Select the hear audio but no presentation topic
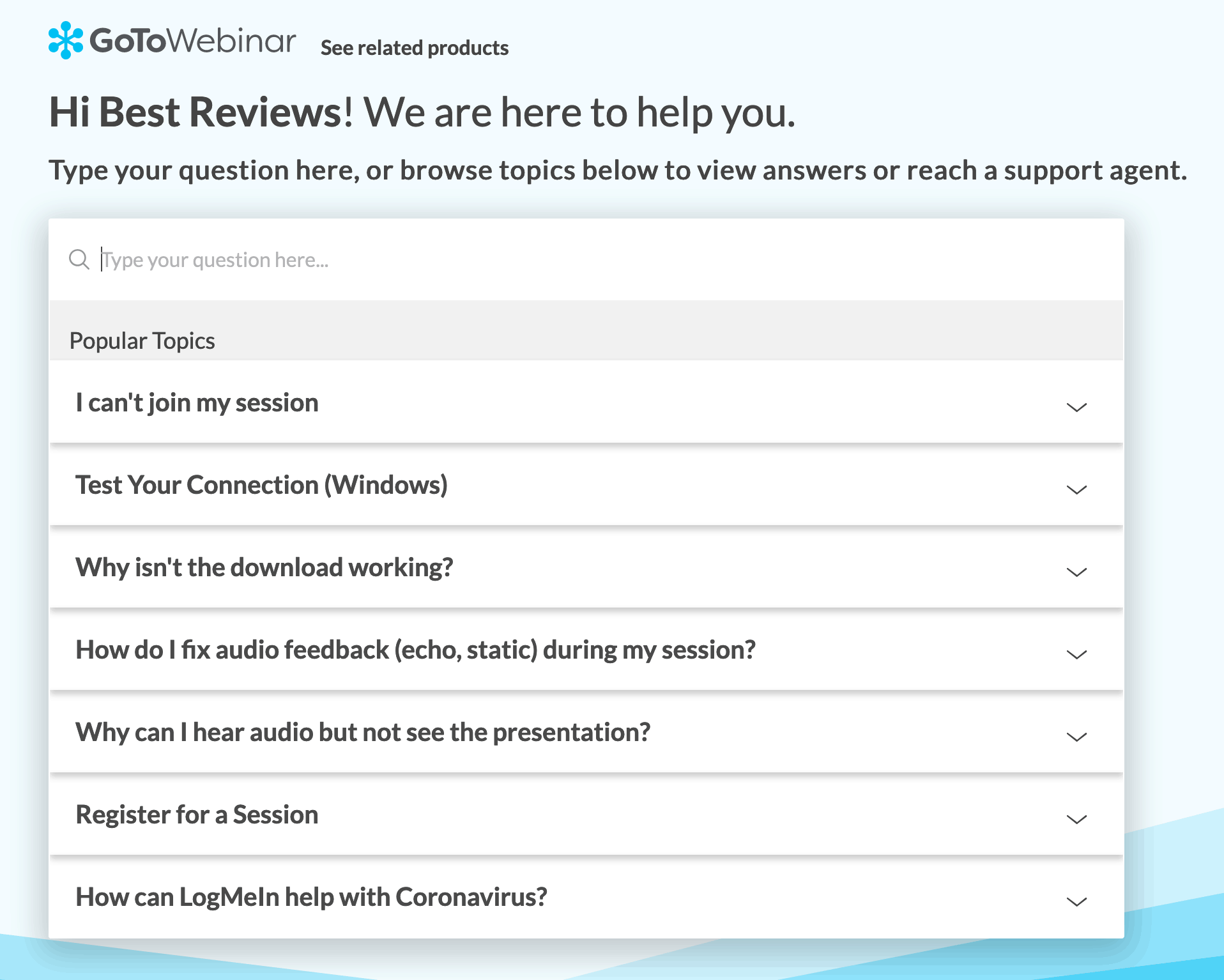The image size is (1224, 980). tap(363, 732)
